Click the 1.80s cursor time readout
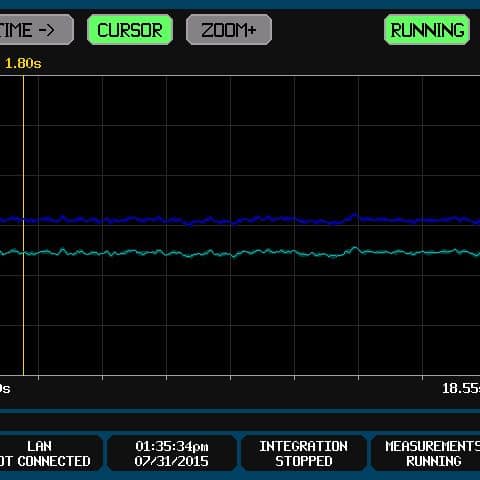The height and width of the screenshot is (480, 480). [x=23, y=63]
